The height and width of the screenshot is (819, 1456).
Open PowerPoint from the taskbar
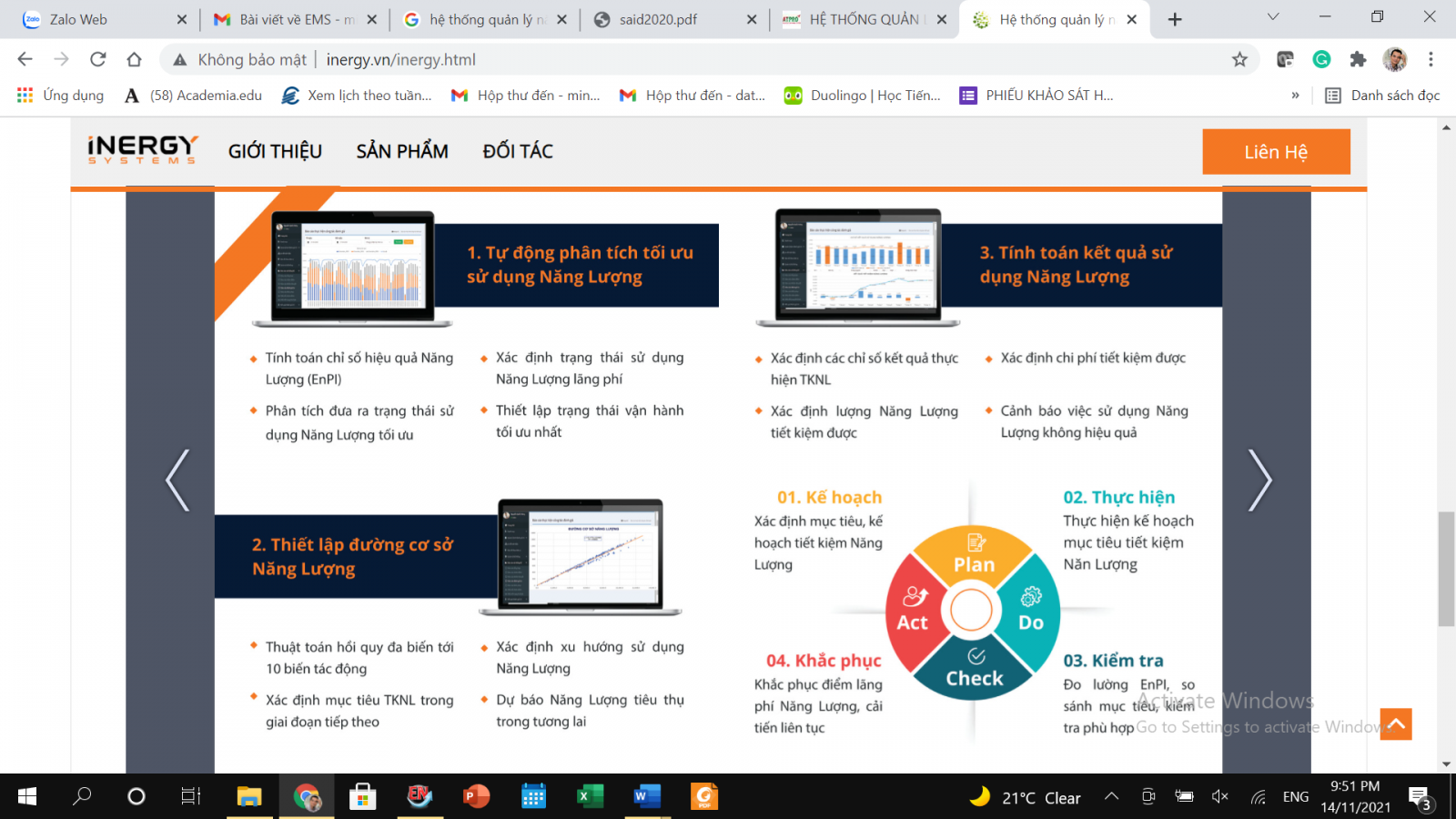[476, 797]
